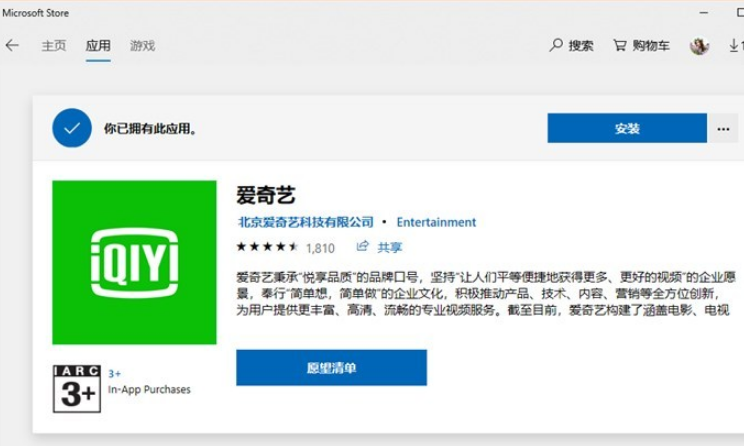
Task: Click the blue 安装 button
Action: pos(627,128)
